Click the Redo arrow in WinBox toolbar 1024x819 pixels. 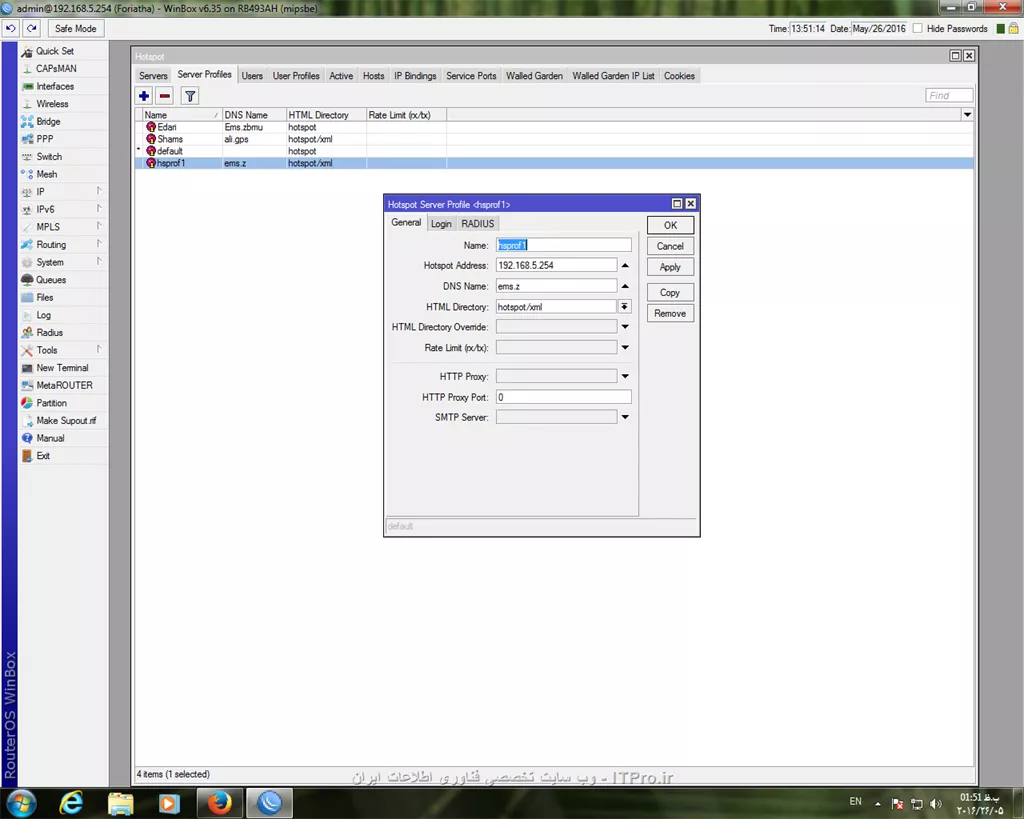[32, 28]
